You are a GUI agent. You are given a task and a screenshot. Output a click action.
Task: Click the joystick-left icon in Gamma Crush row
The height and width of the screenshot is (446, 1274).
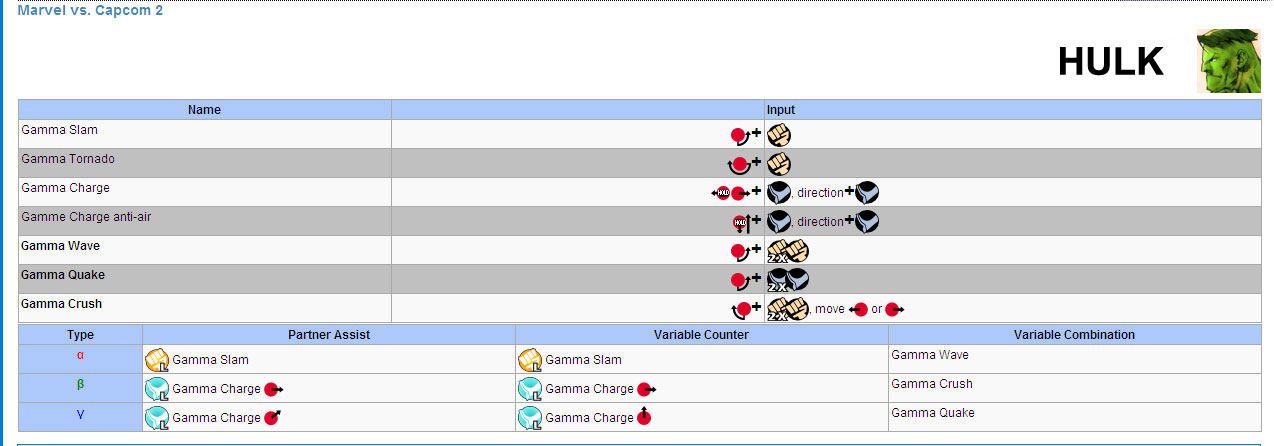pyautogui.click(x=858, y=310)
